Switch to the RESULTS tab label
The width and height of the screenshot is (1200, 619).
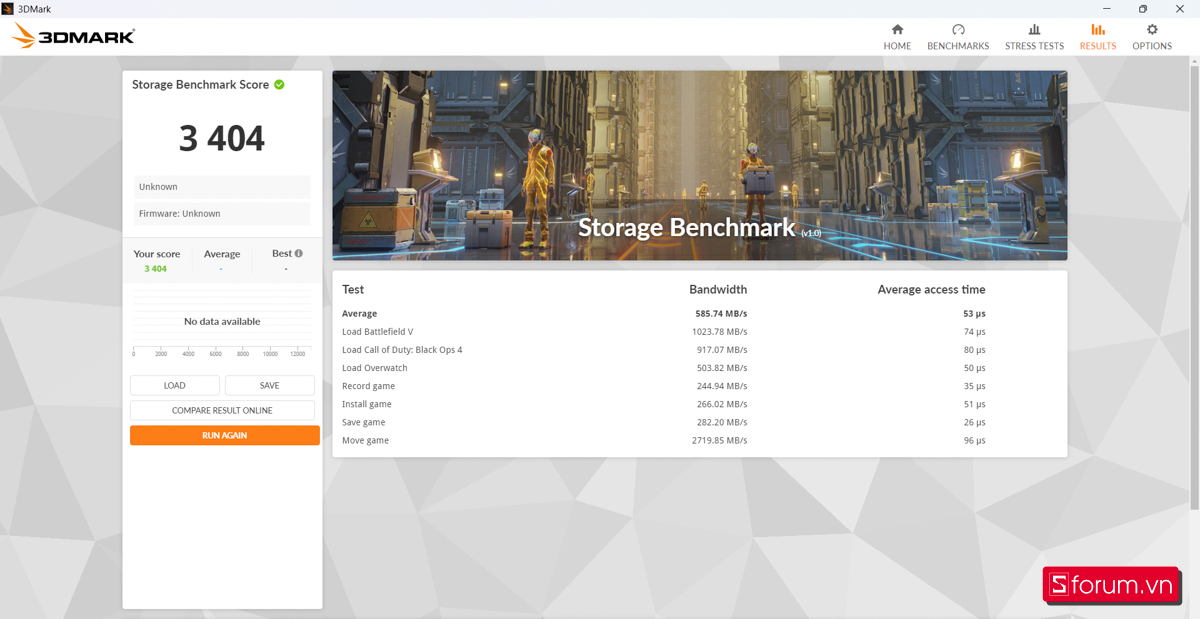1098,46
